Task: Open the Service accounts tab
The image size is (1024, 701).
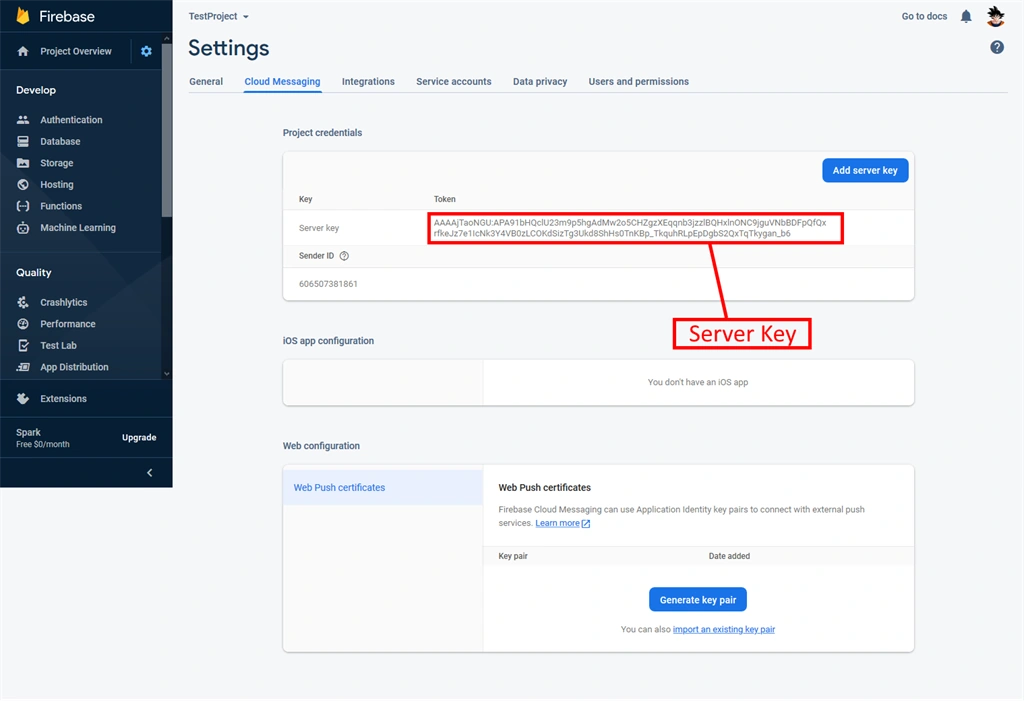Action: click(x=453, y=82)
